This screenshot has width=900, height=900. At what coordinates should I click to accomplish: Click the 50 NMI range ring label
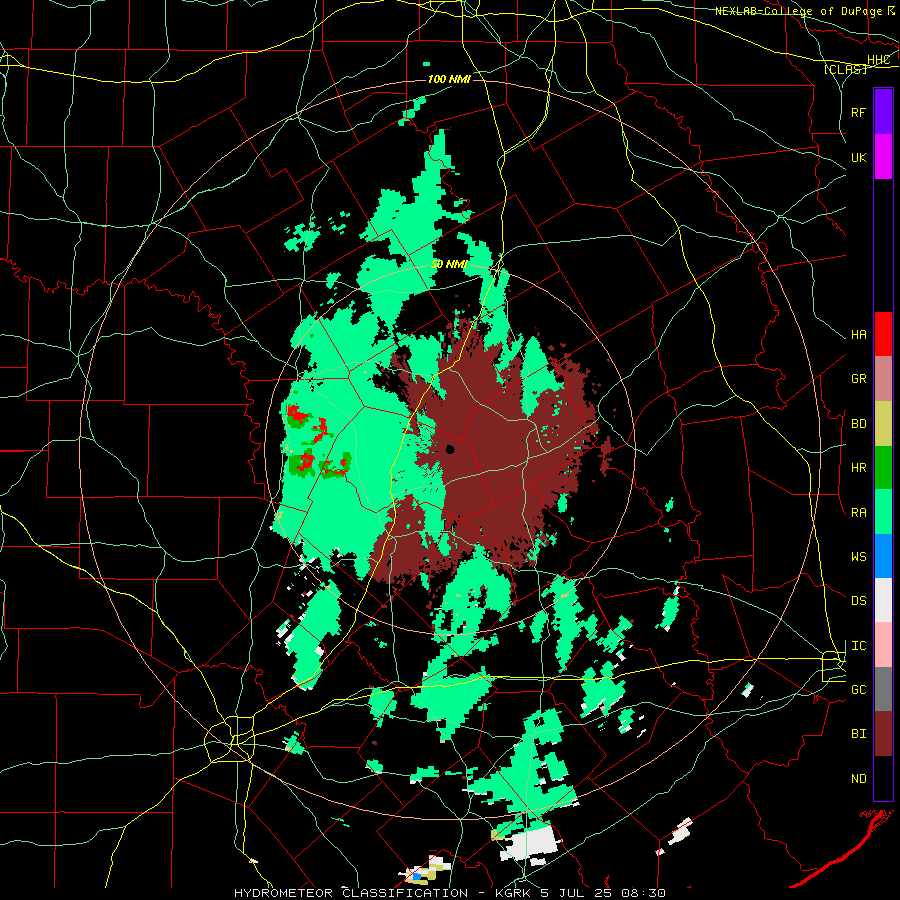tap(449, 265)
